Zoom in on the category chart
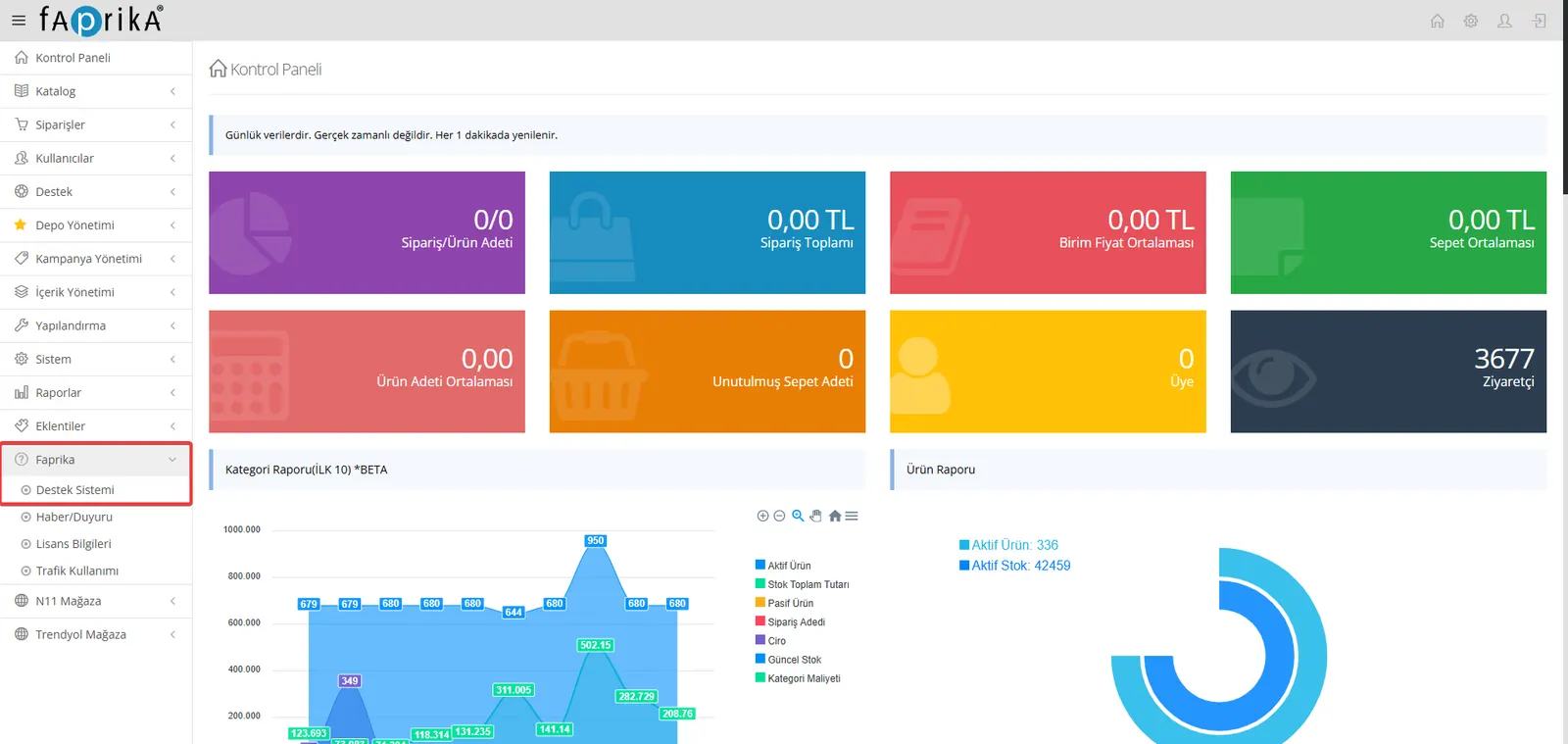Image resolution: width=1568 pixels, height=744 pixels. (762, 516)
